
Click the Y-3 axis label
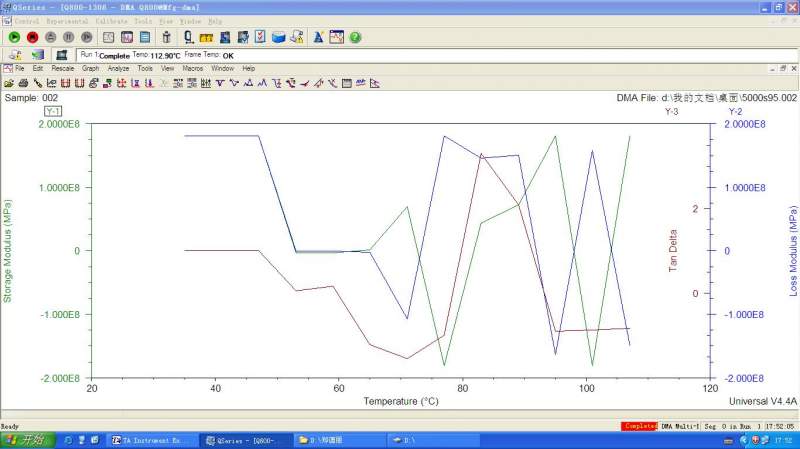[671, 112]
